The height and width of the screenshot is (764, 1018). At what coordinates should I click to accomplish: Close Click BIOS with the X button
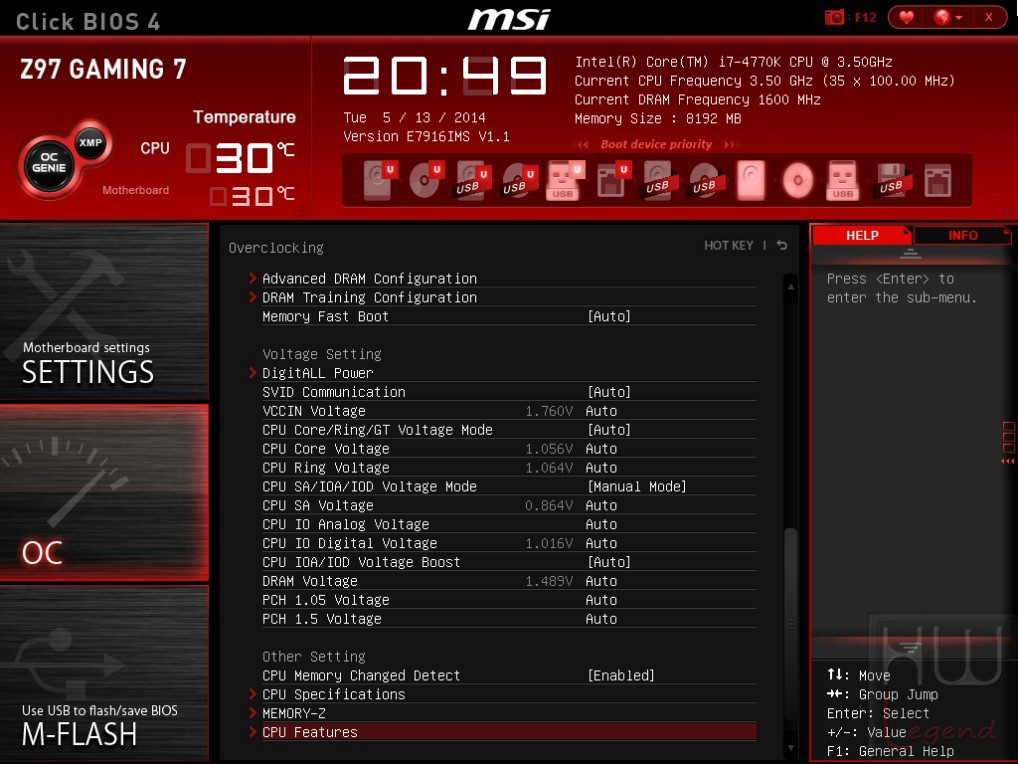pyautogui.click(x=989, y=17)
